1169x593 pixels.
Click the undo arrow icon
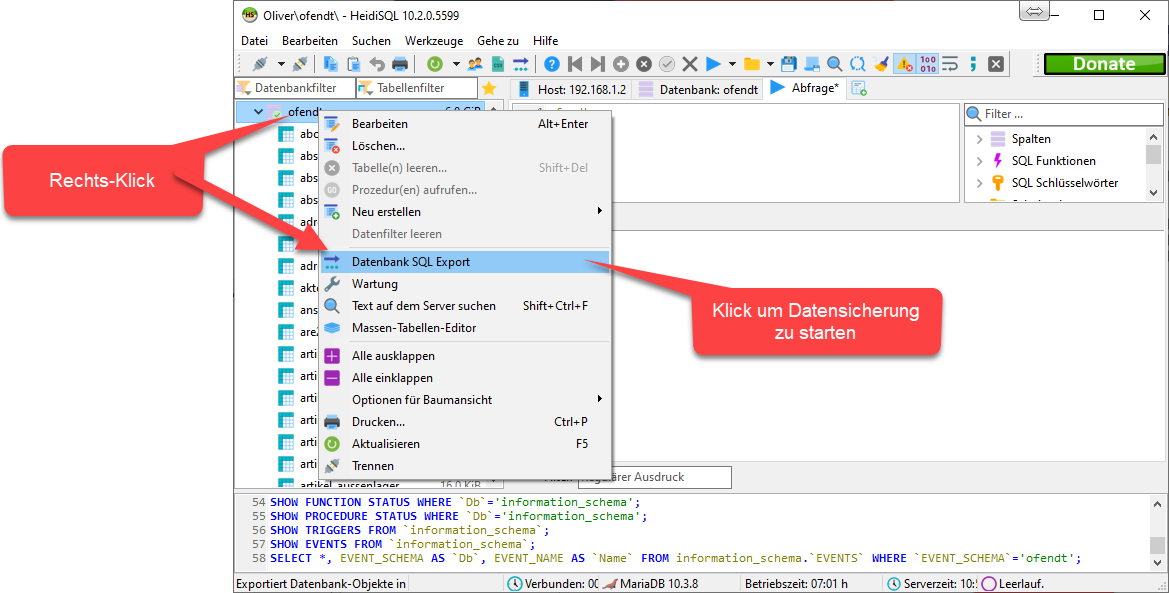click(x=377, y=64)
